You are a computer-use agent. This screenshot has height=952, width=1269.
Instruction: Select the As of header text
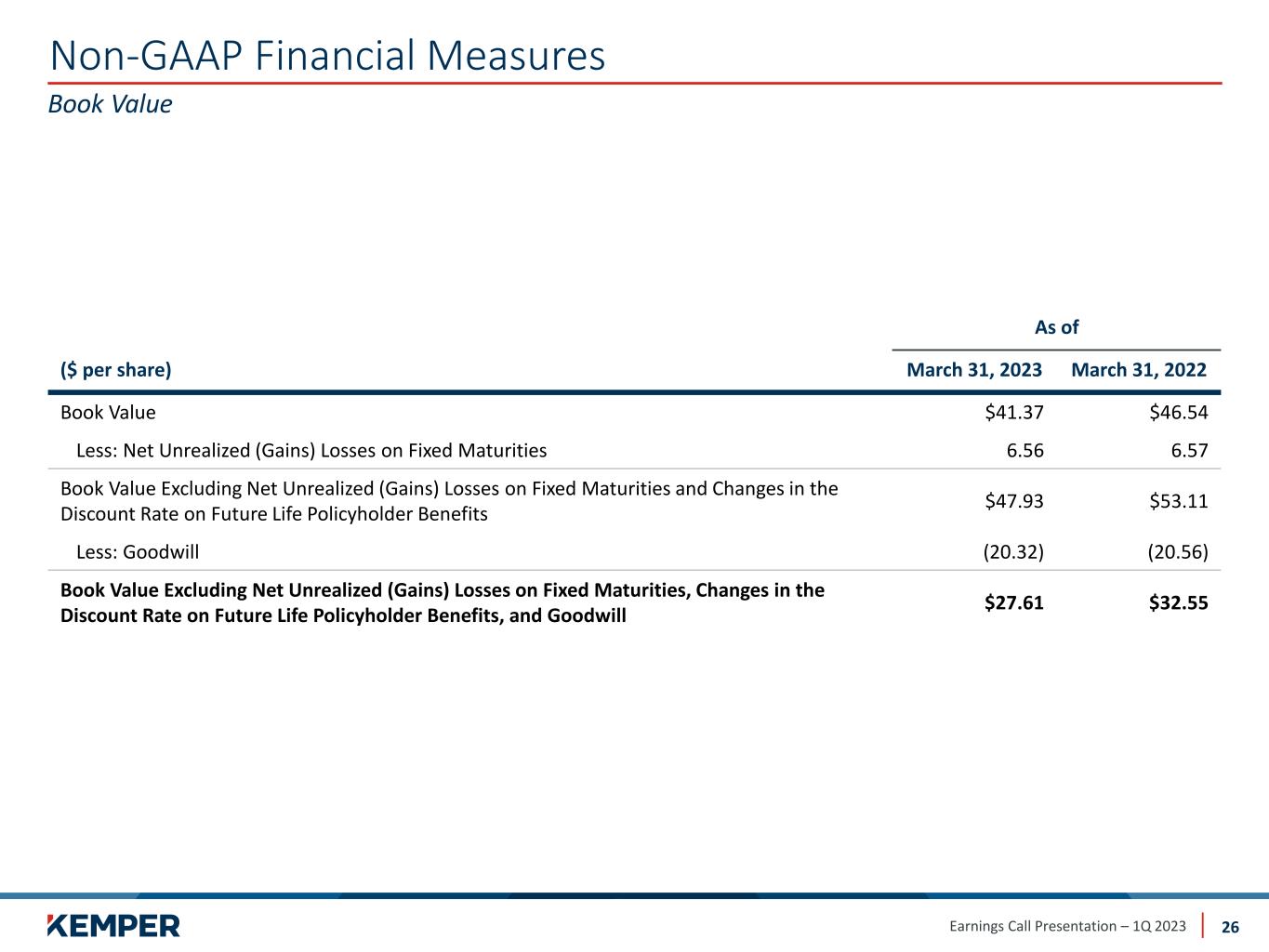(1056, 327)
